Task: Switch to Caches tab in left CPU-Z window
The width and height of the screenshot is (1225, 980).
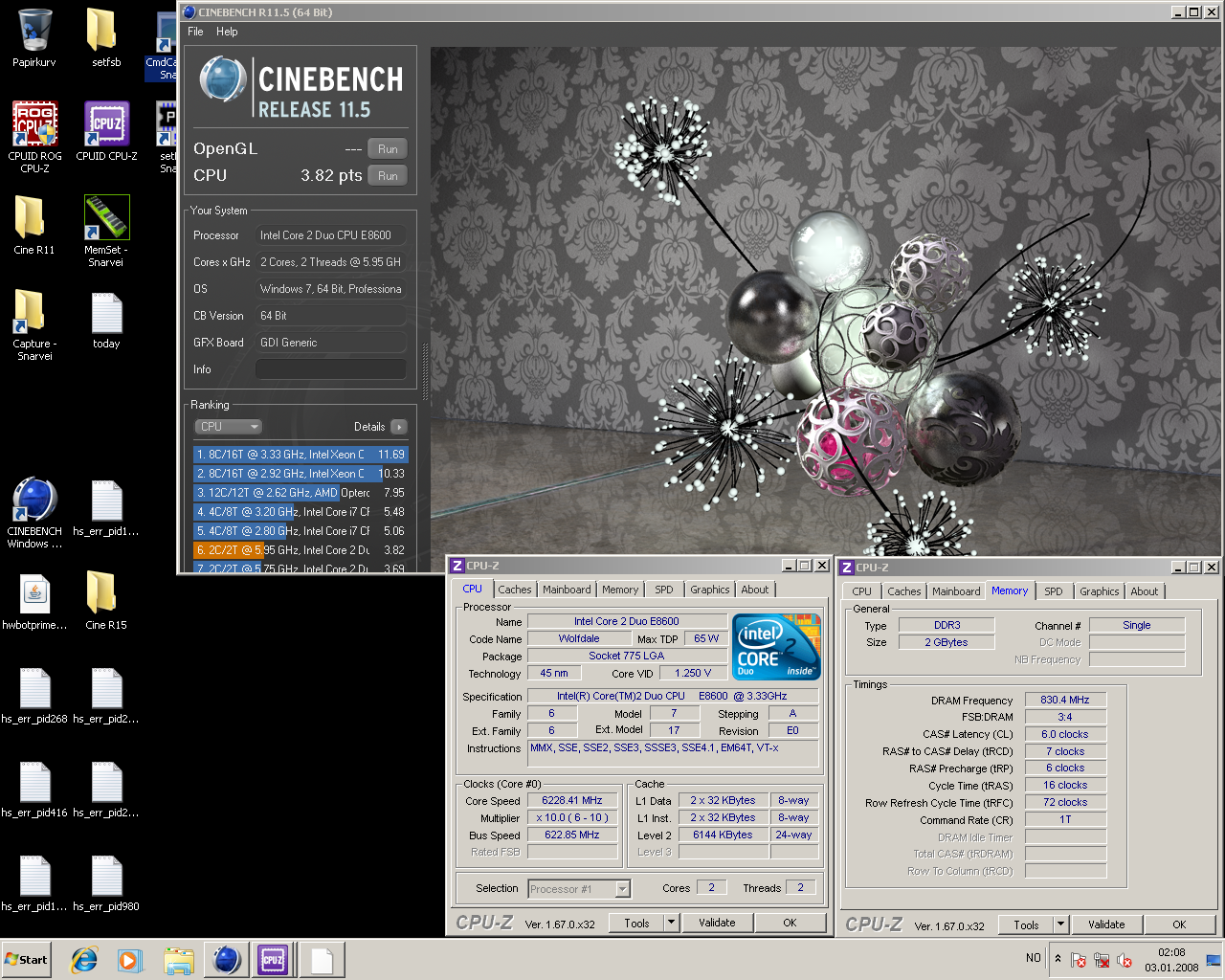Action: 514,590
